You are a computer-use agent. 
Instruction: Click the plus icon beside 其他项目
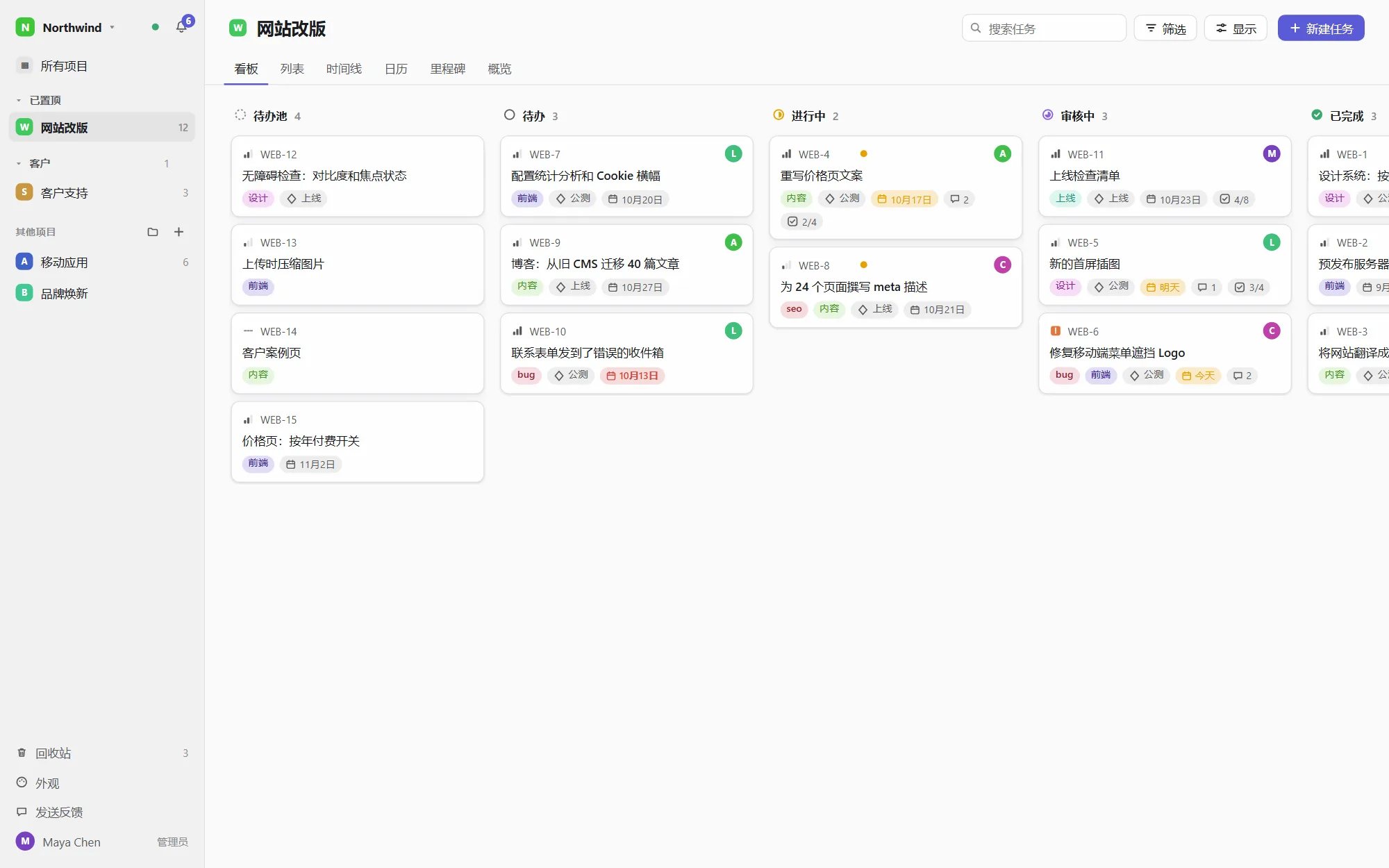pos(178,232)
